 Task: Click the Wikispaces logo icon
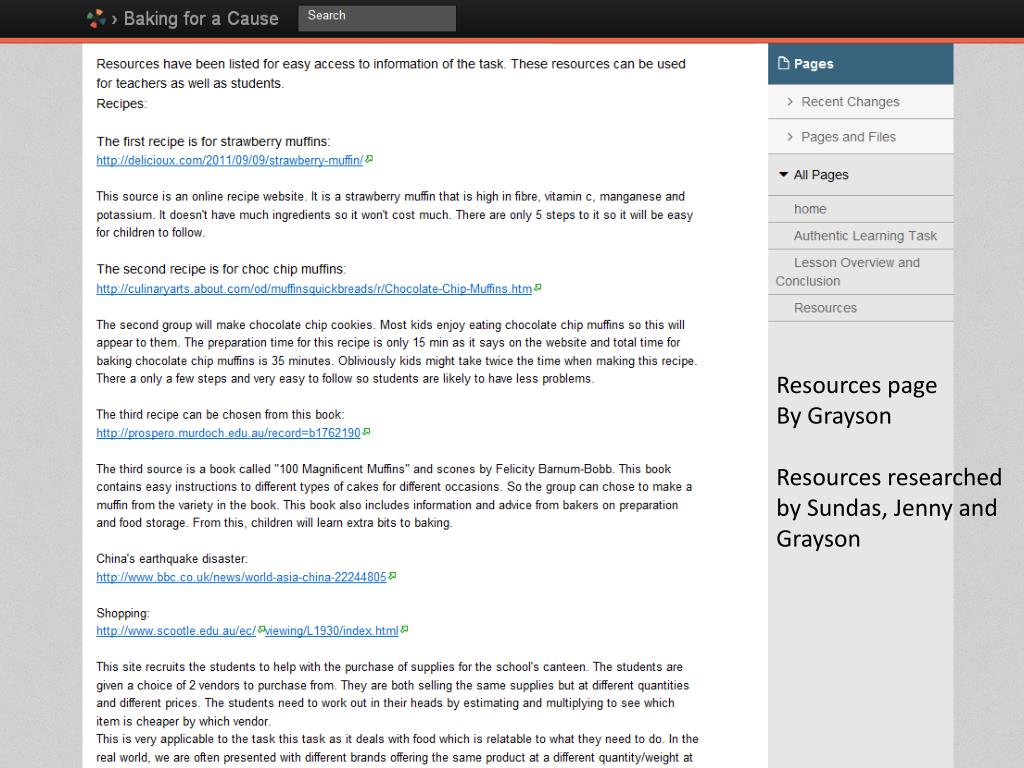pyautogui.click(x=96, y=18)
